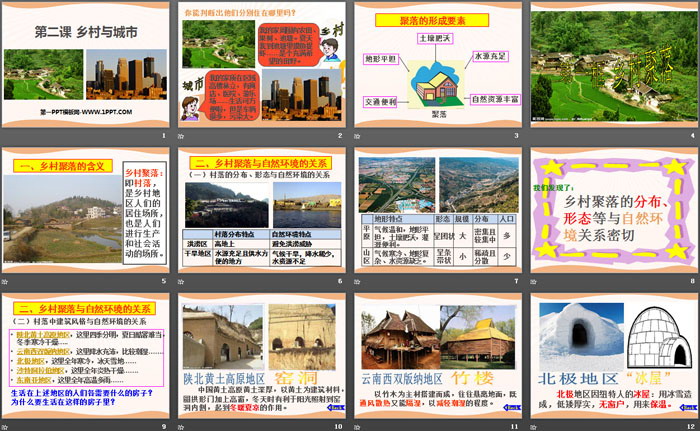Click animation star icon under slide 7

357,281
